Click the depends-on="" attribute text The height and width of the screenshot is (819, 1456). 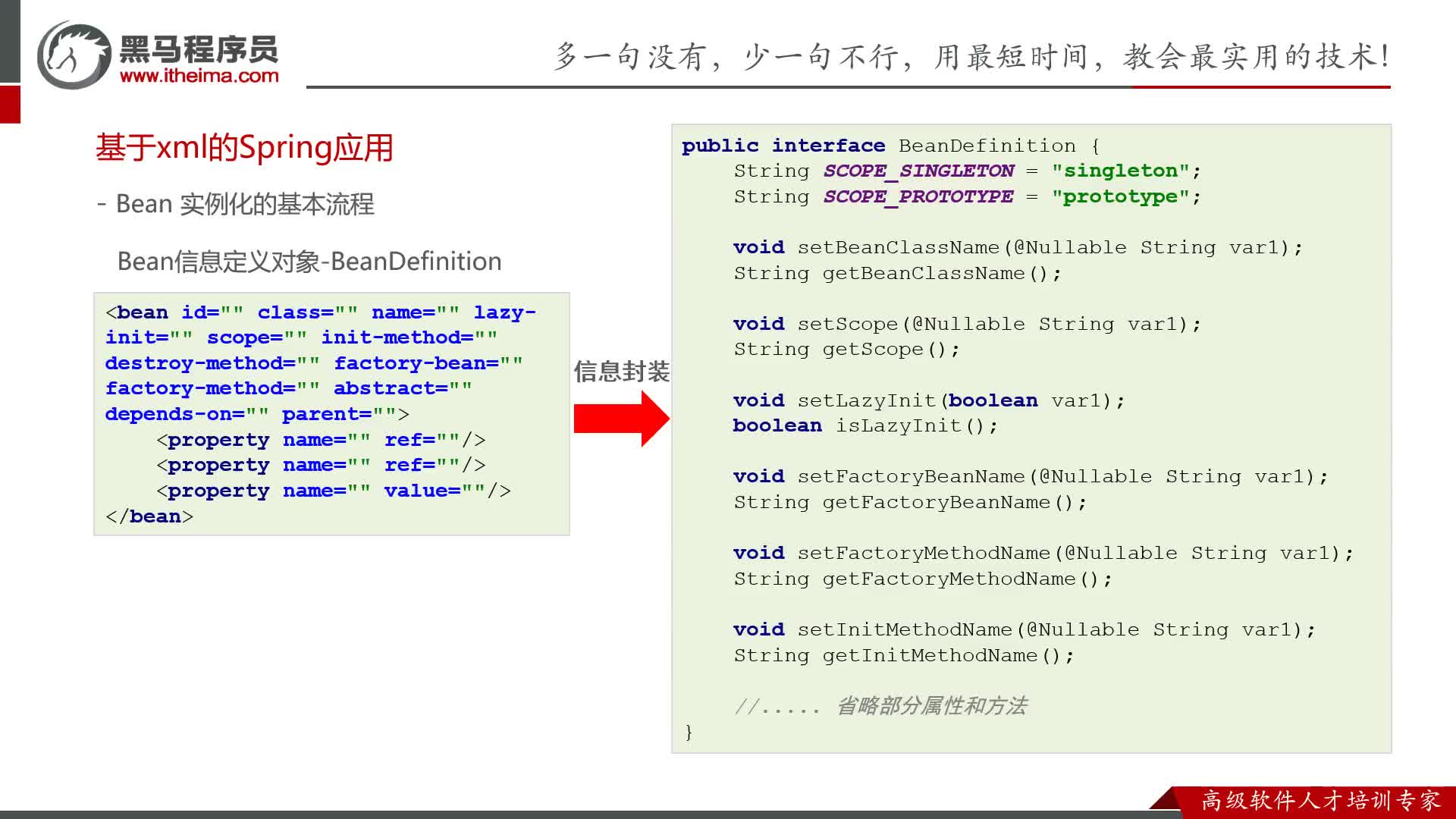tap(187, 414)
